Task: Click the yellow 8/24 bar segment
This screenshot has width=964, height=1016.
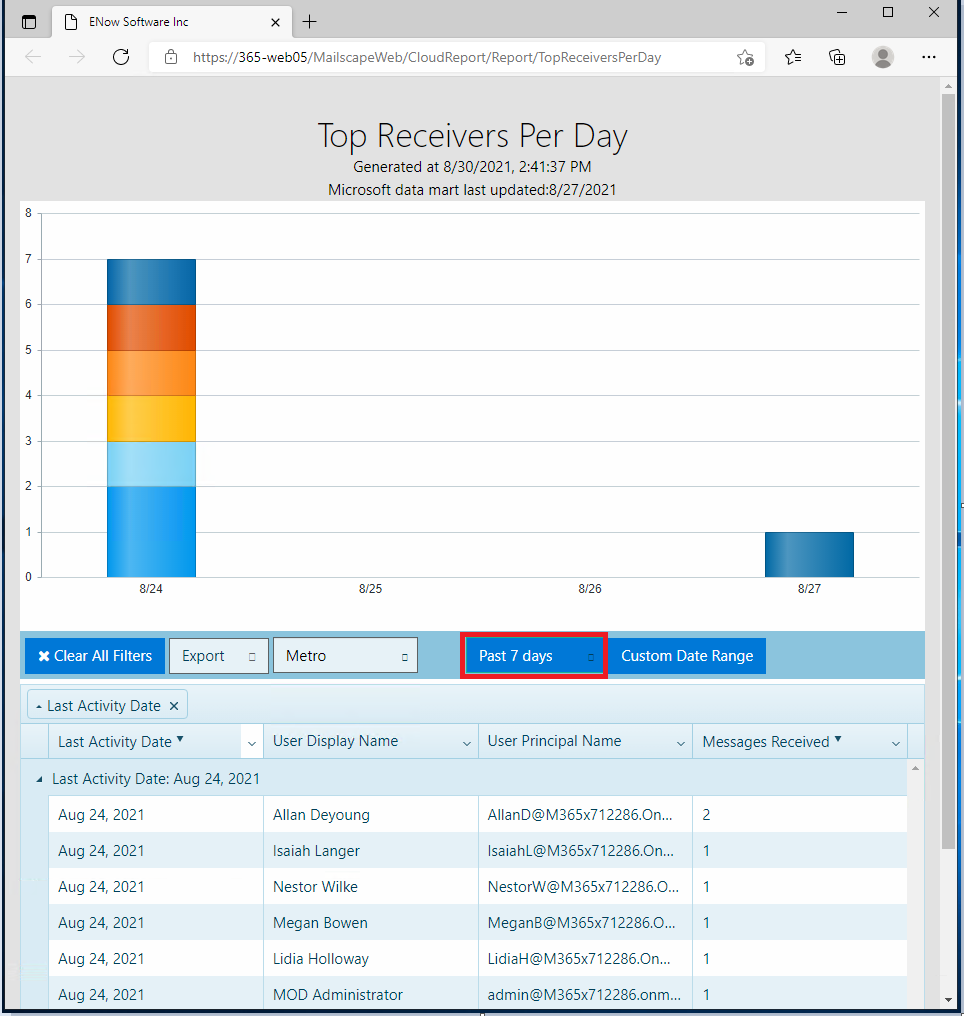Action: [152, 419]
